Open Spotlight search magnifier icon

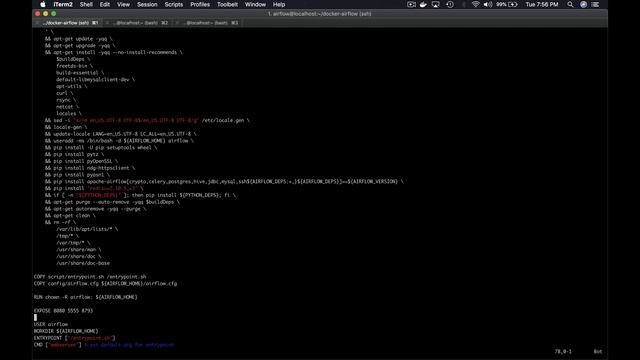point(570,4)
